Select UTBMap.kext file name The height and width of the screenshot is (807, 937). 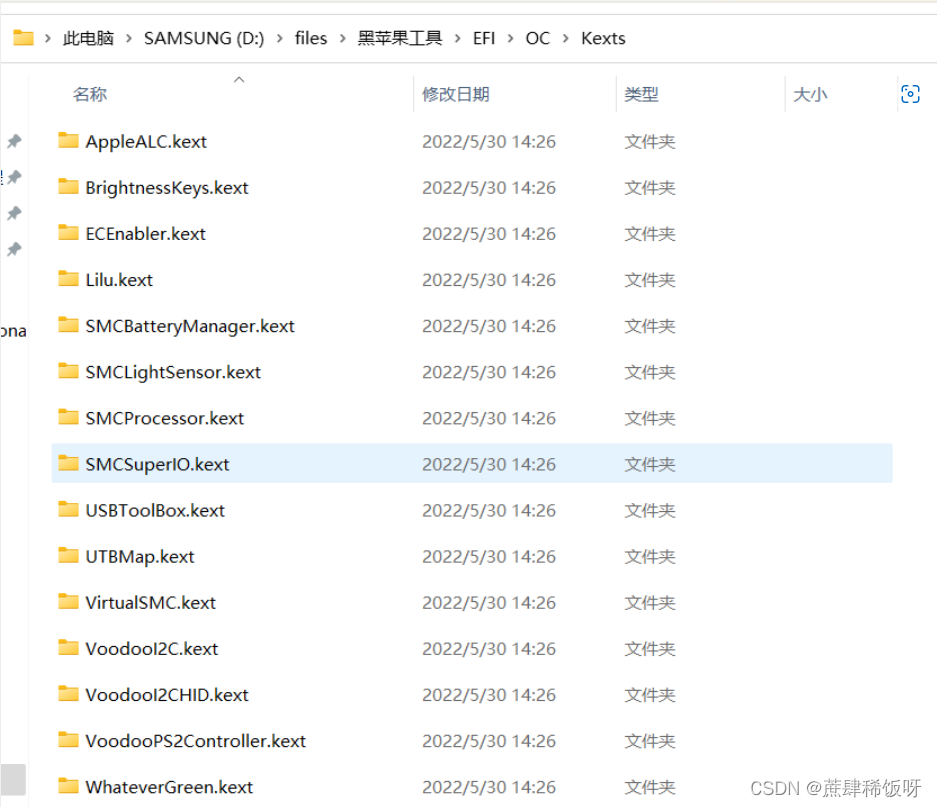140,557
